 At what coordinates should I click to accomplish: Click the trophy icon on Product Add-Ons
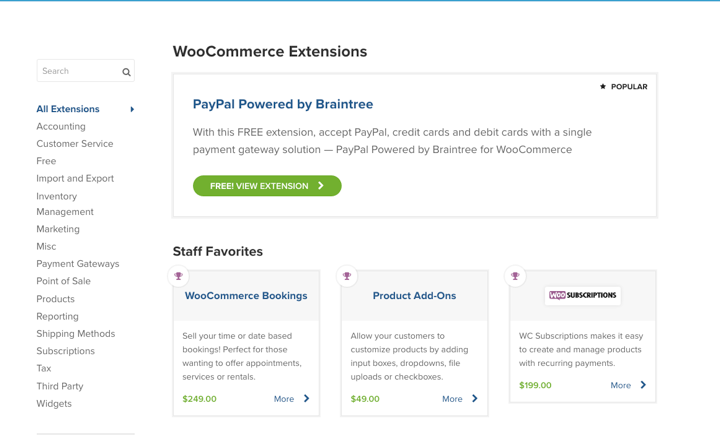point(347,276)
